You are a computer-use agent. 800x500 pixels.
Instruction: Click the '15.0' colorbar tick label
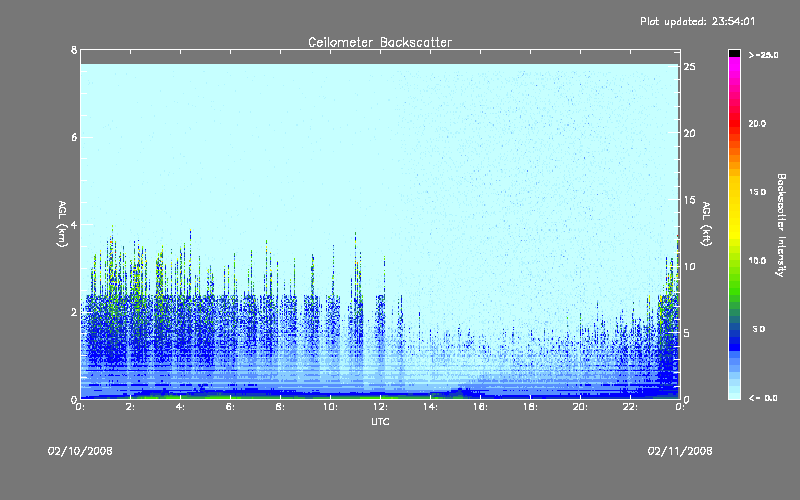[757, 192]
